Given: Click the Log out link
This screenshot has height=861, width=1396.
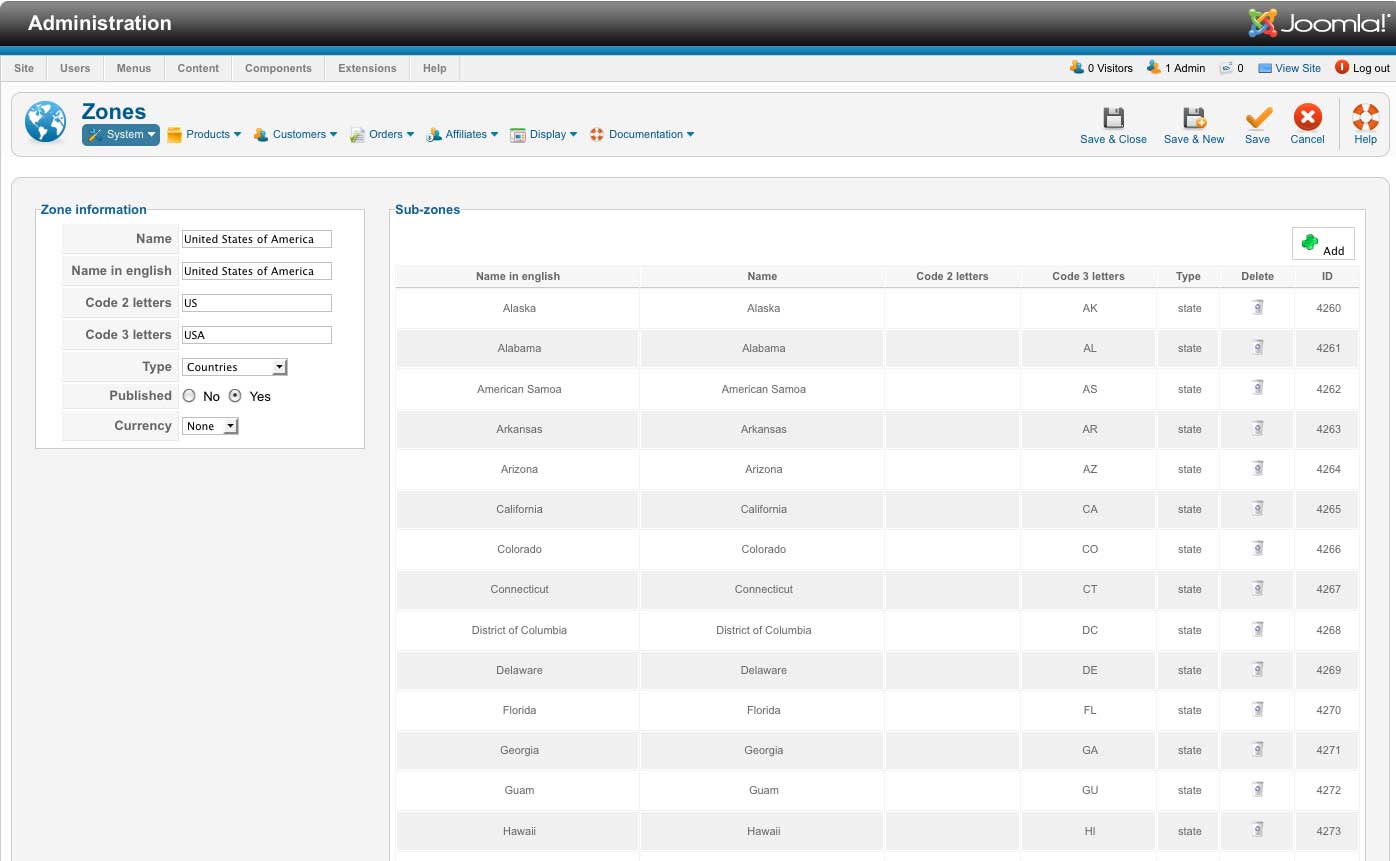Looking at the screenshot, I should click(x=1370, y=68).
